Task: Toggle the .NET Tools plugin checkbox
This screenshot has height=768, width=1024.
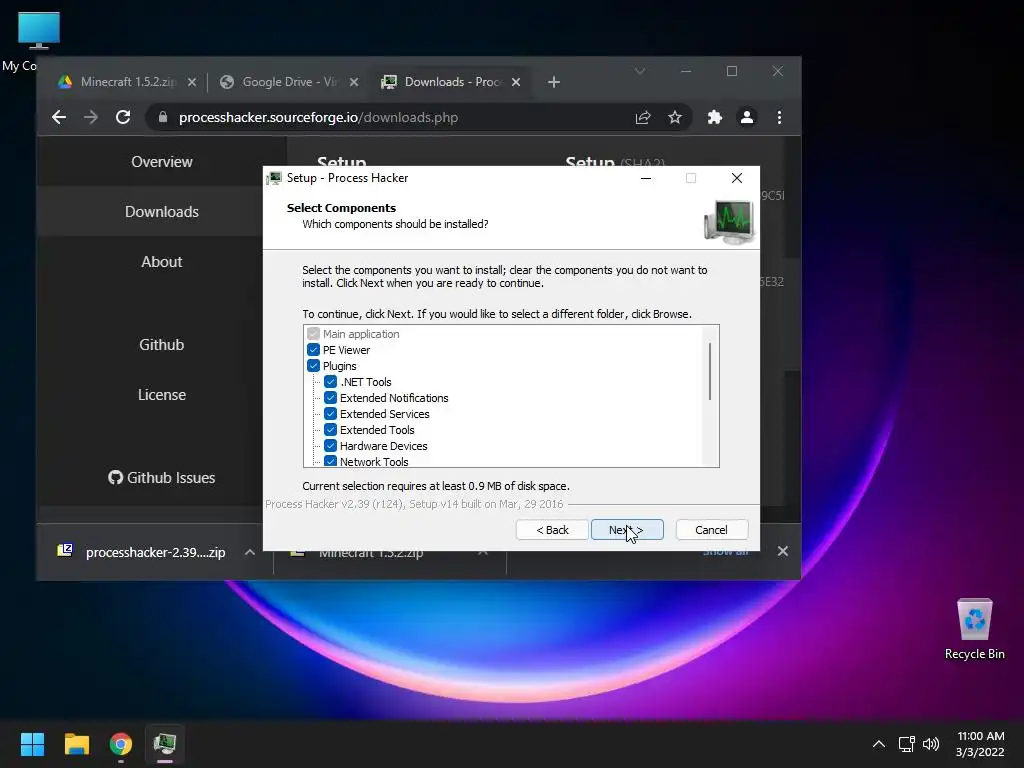Action: point(330,382)
